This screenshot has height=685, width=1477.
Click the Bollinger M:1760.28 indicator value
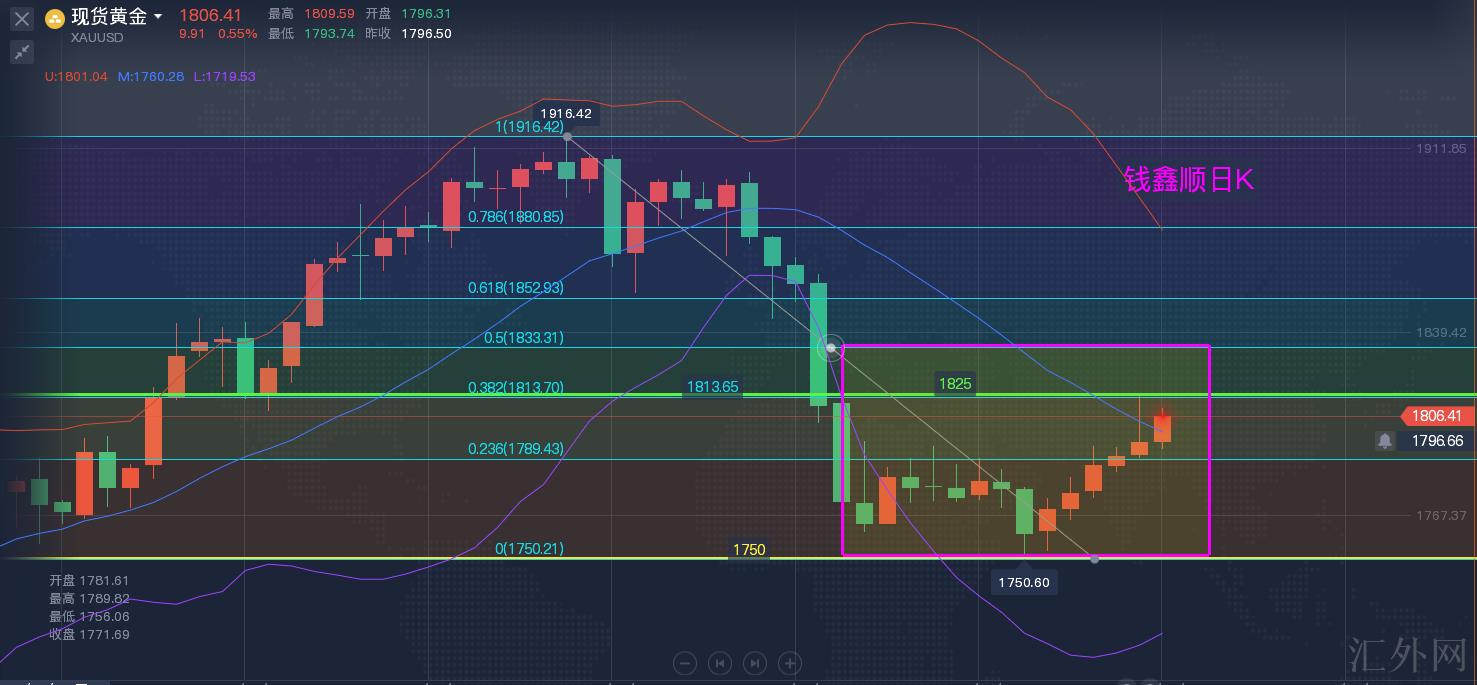151,76
